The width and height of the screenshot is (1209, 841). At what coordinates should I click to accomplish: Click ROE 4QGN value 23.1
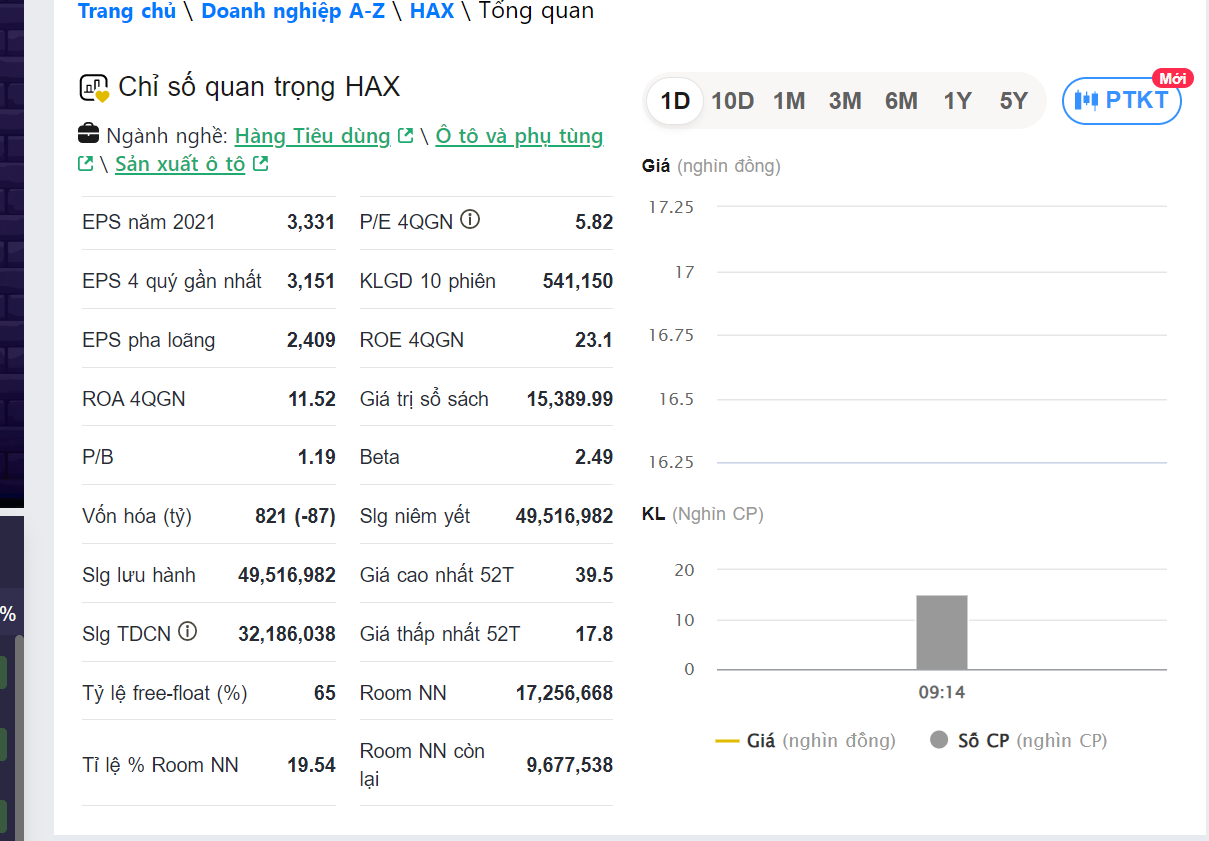pyautogui.click(x=594, y=340)
